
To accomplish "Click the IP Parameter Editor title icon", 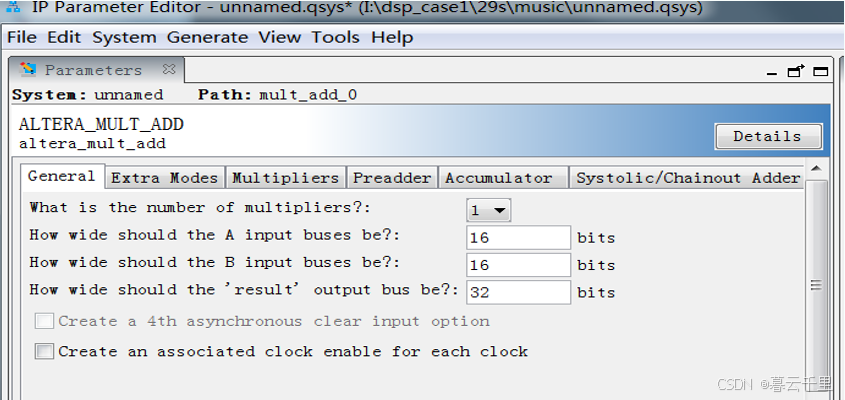I will tap(14, 9).
